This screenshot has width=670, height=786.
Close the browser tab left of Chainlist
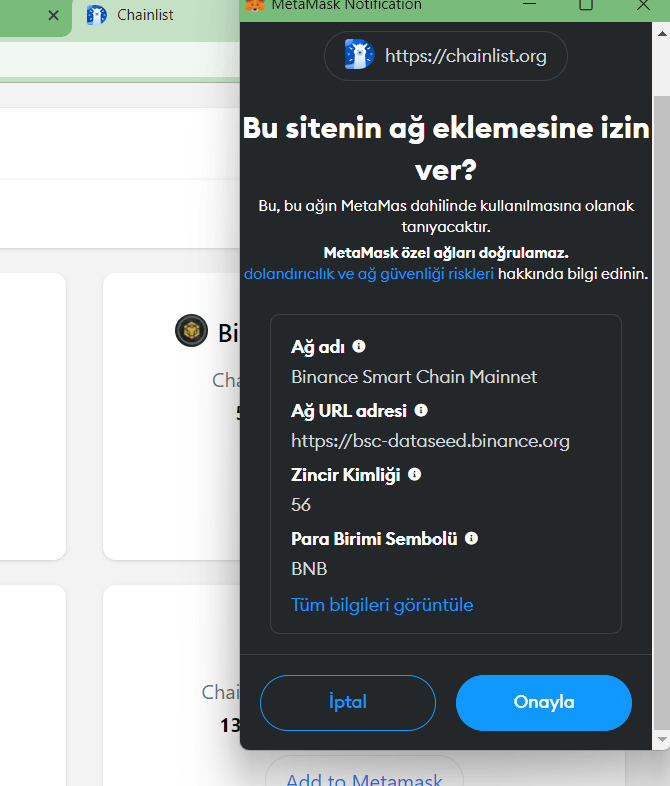54,15
